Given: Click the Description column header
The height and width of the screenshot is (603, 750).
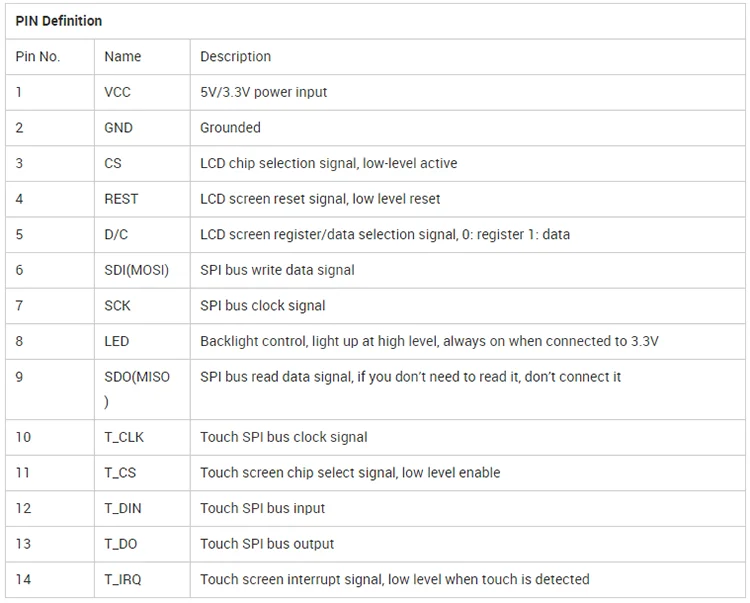Looking at the screenshot, I should click(x=235, y=57).
